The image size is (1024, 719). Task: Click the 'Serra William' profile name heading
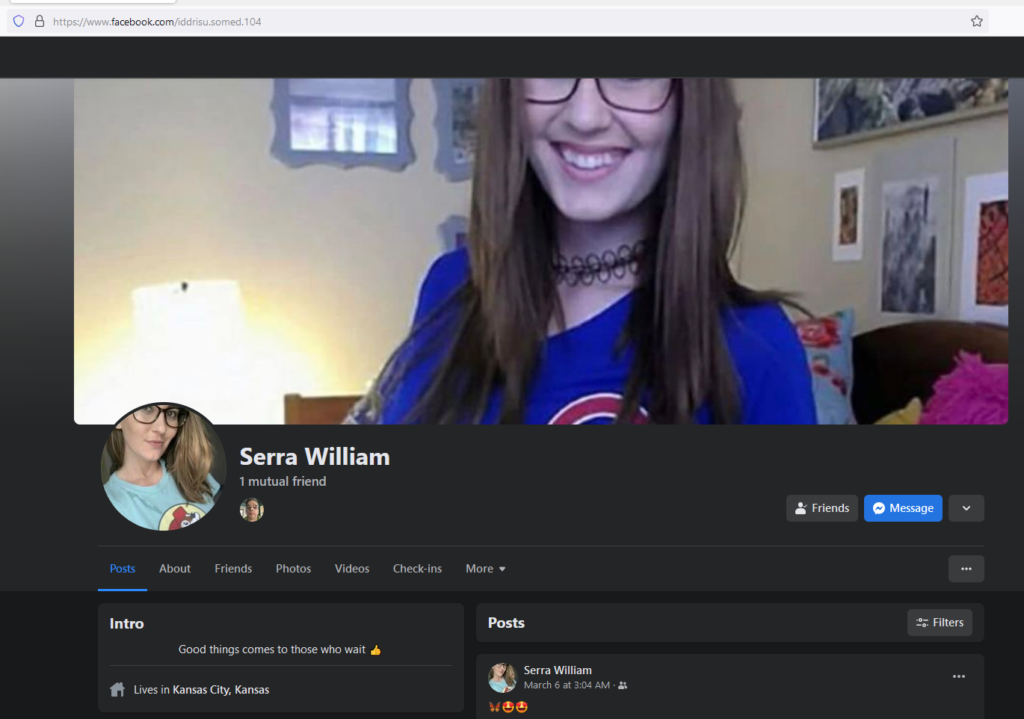pyautogui.click(x=315, y=456)
